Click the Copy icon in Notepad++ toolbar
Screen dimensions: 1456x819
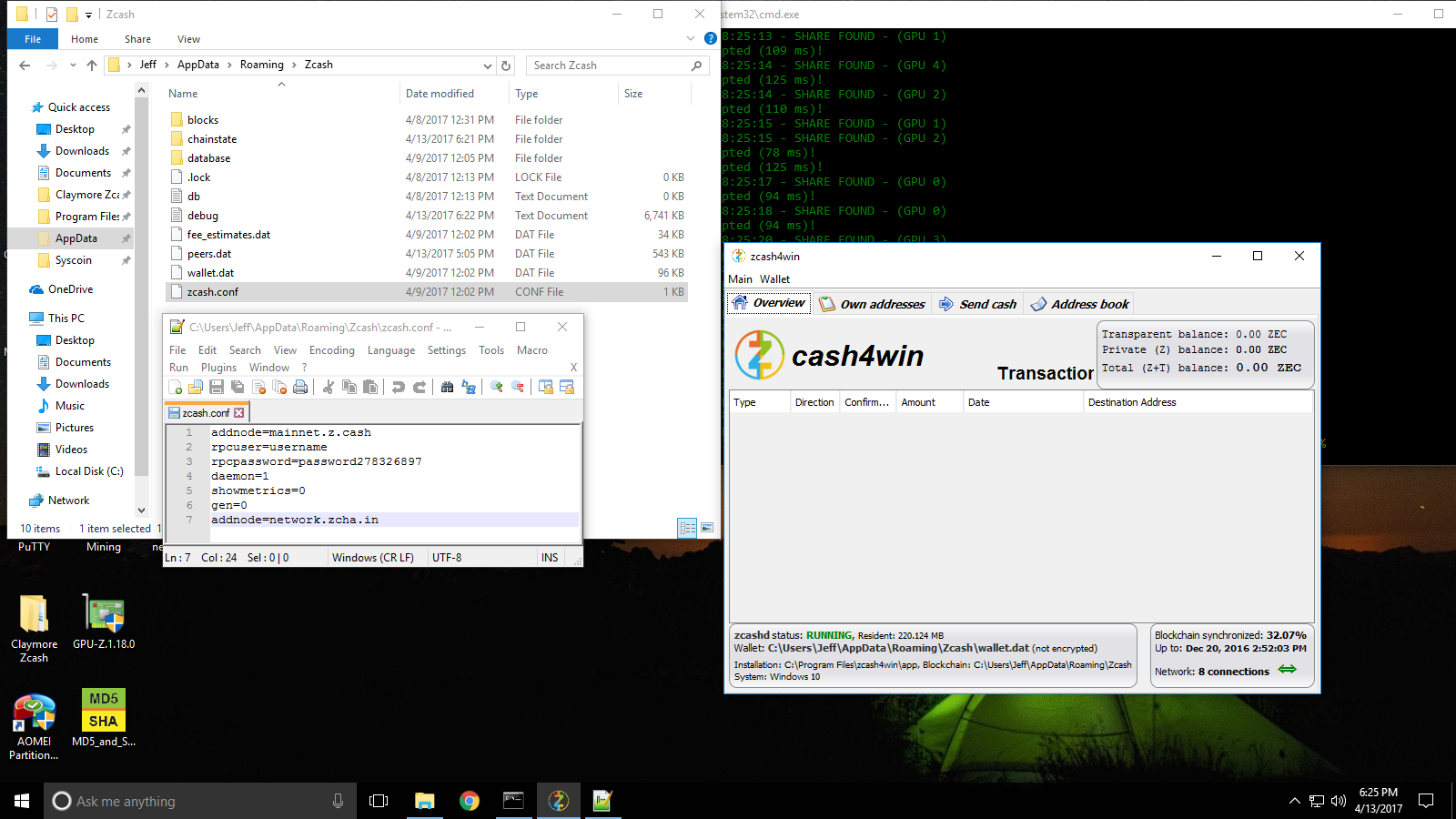coord(349,388)
